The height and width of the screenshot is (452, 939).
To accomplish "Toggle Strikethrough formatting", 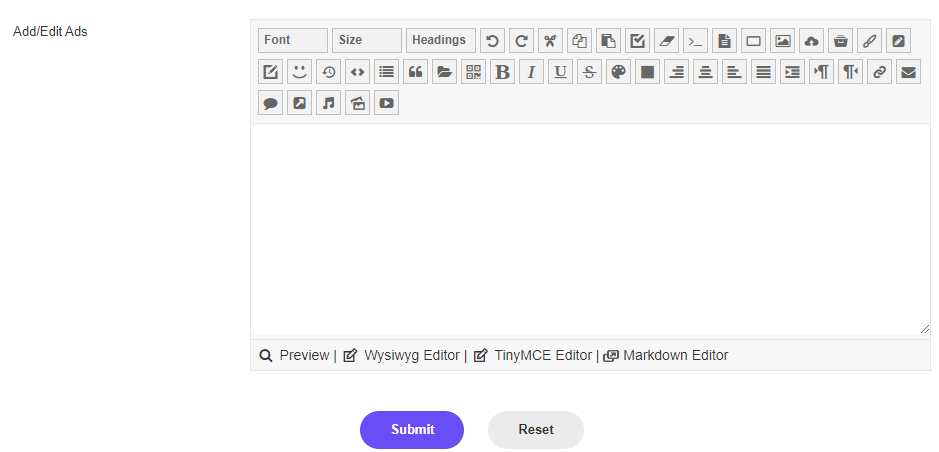I will pos(590,72).
